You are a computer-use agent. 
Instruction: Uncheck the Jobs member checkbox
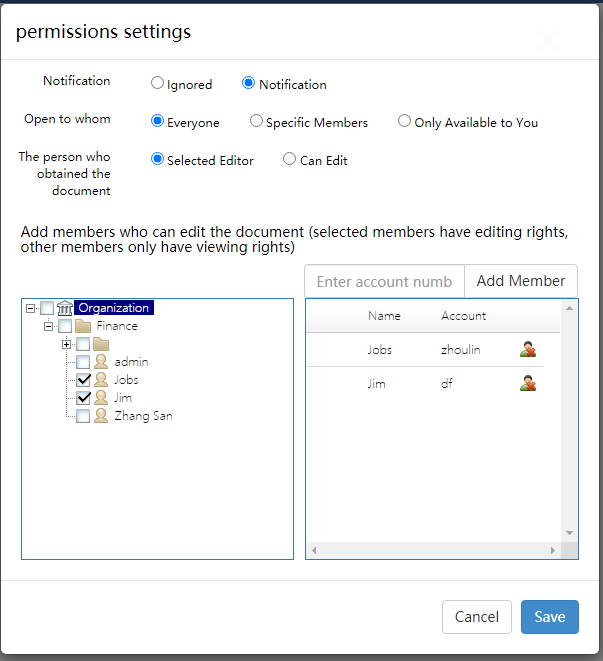point(84,380)
